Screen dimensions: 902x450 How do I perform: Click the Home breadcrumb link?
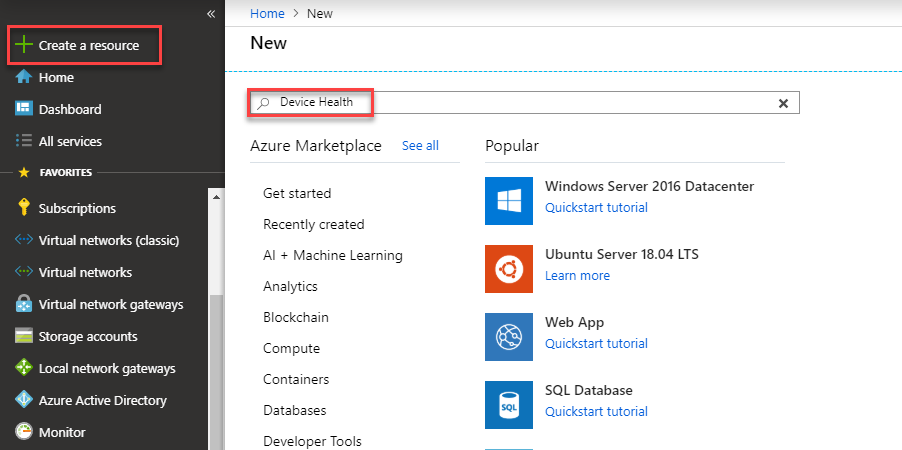[x=267, y=14]
